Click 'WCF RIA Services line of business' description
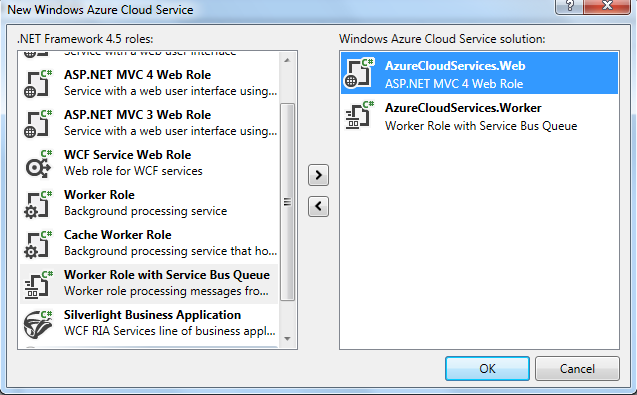Viewport: 637px width, 395px height. pos(170,331)
